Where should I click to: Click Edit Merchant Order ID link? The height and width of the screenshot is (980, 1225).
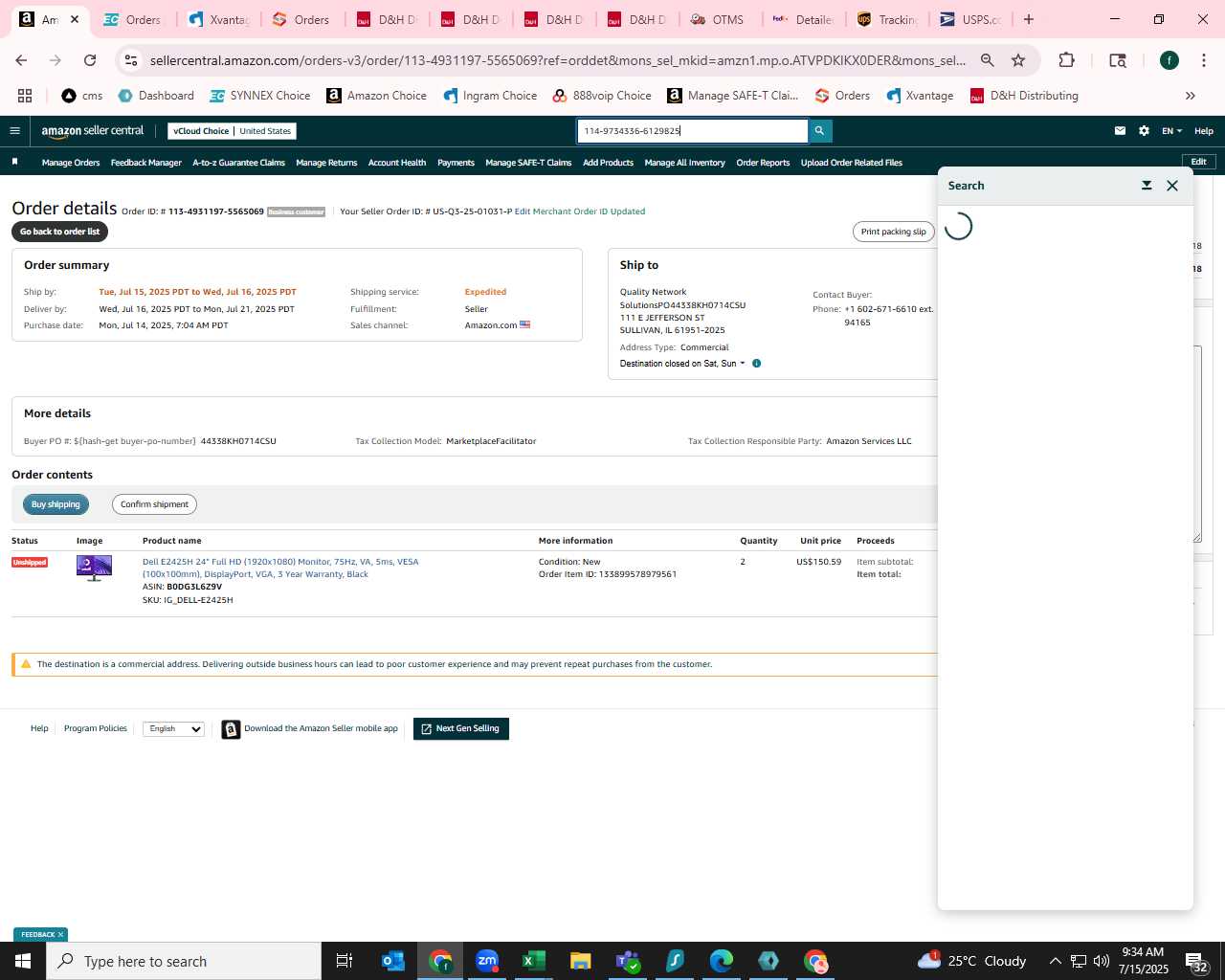580,212
